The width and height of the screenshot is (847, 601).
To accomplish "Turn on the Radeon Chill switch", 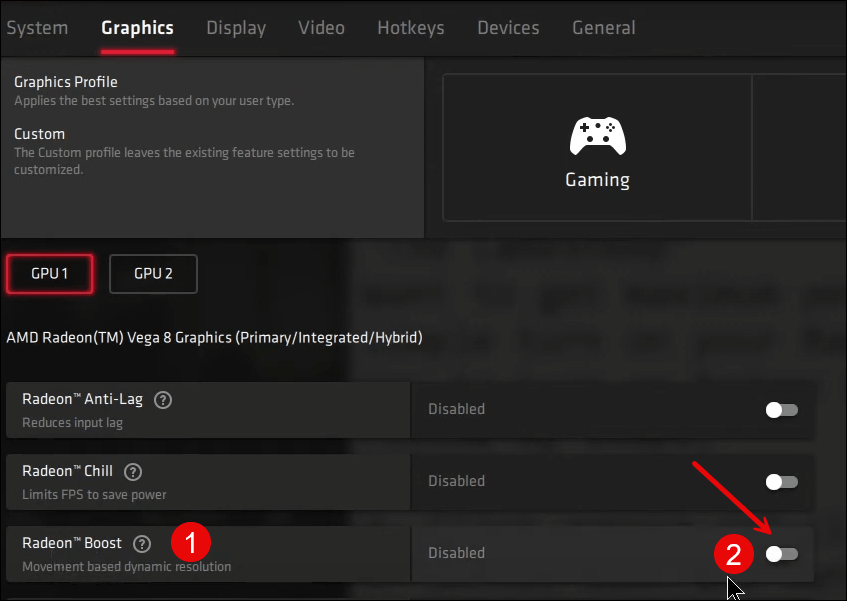I will pos(781,482).
